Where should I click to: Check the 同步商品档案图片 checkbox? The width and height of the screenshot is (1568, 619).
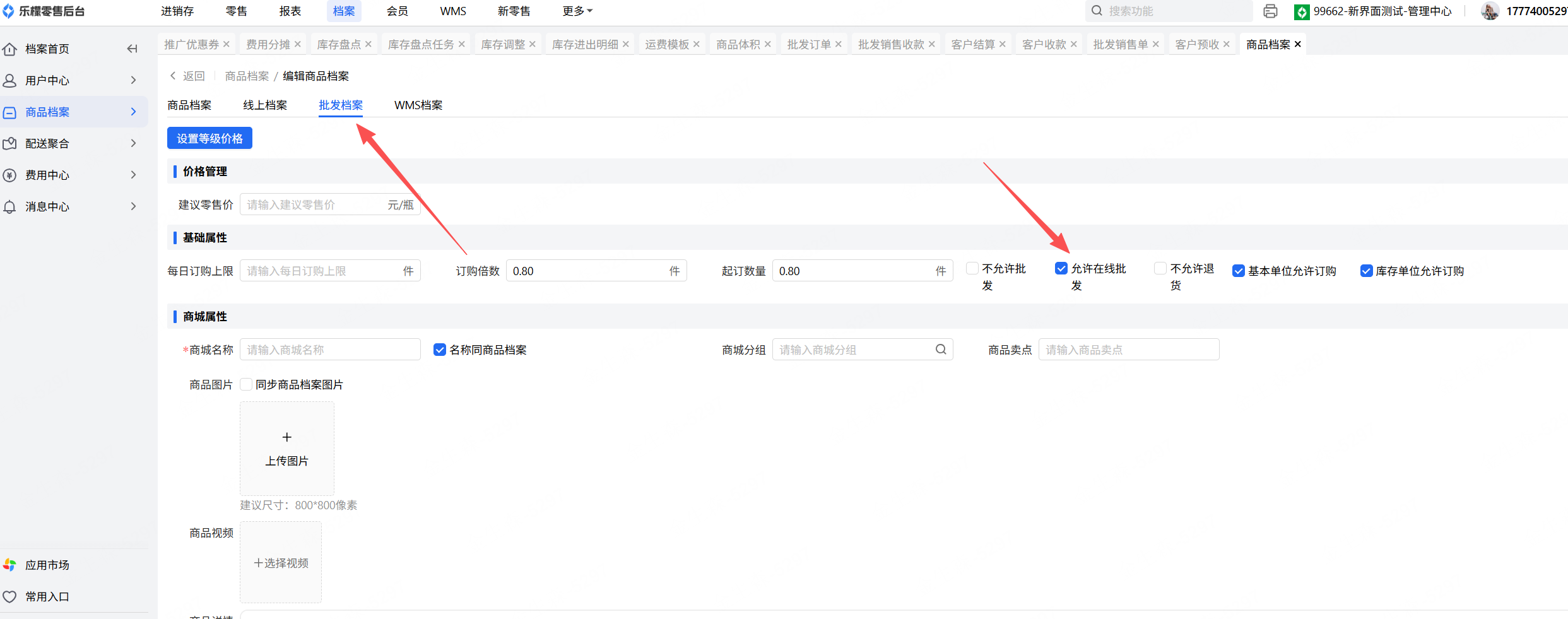coord(246,384)
